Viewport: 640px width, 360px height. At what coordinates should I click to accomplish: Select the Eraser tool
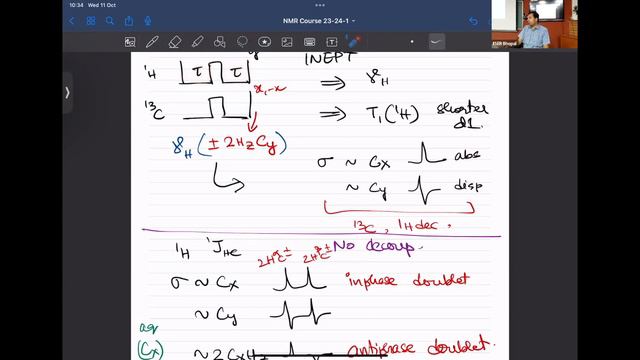[x=175, y=42]
